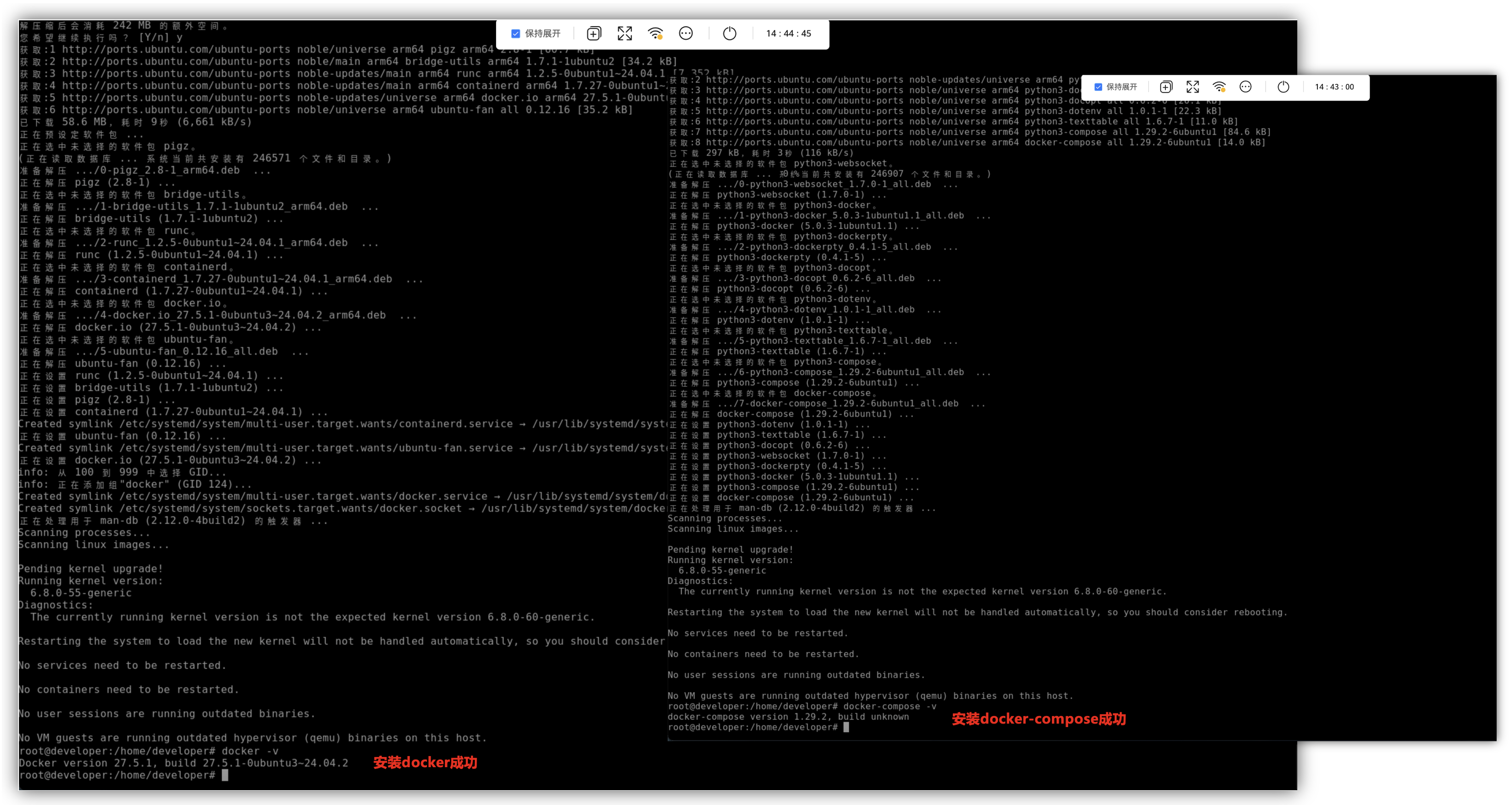Click the 'Created symlink' line for ubuntu-fan.service

click(343, 448)
